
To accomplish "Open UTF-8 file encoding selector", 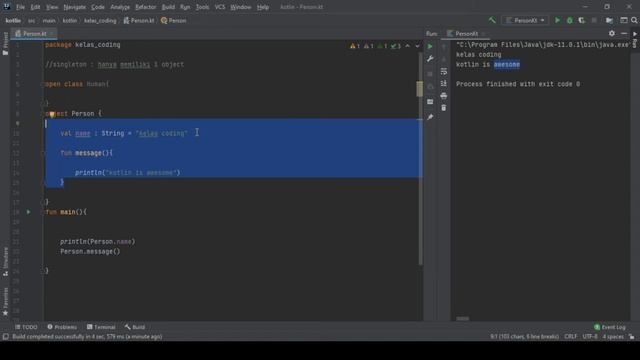I will (590, 337).
